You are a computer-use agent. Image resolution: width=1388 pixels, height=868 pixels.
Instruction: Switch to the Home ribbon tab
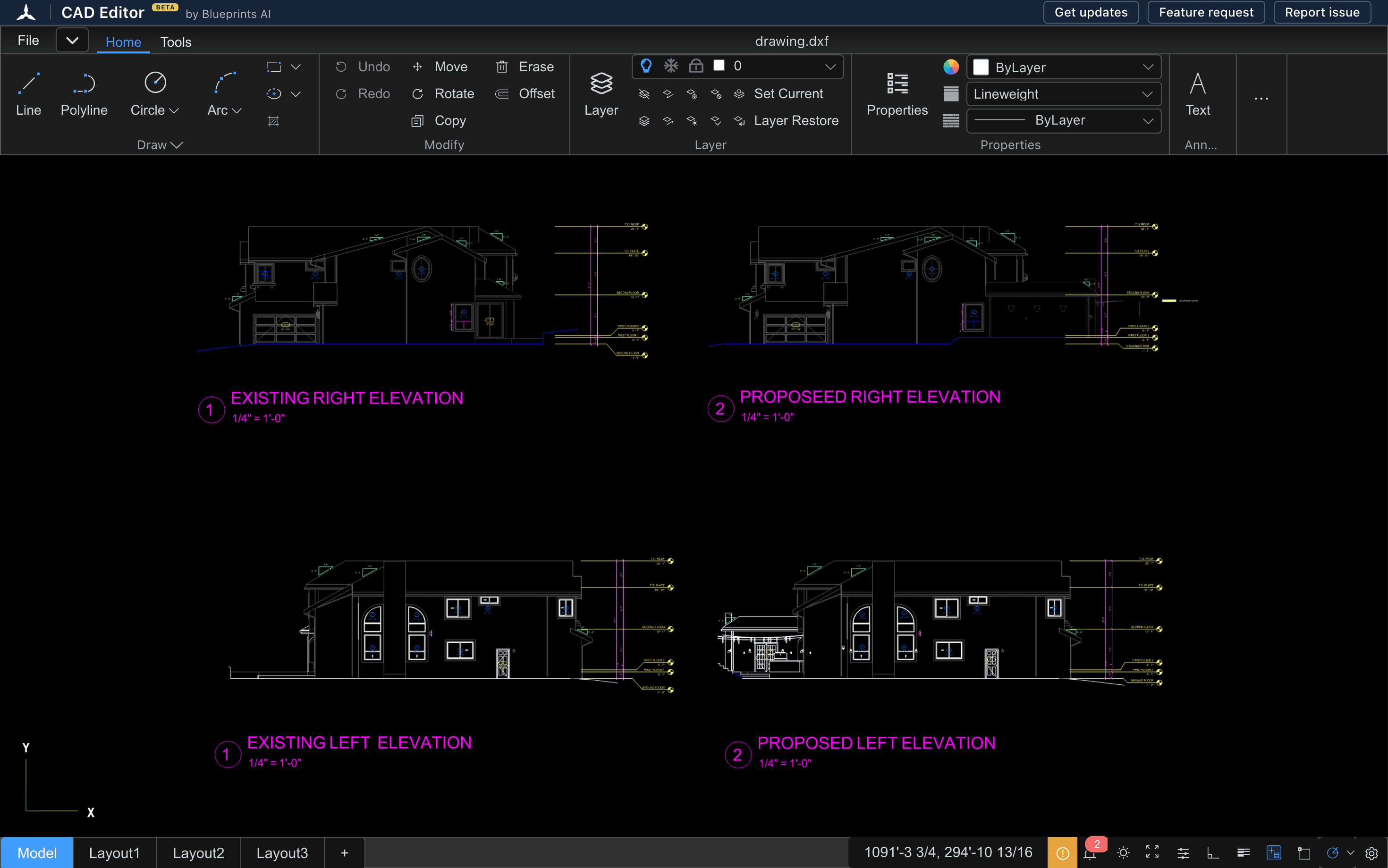pyautogui.click(x=123, y=42)
